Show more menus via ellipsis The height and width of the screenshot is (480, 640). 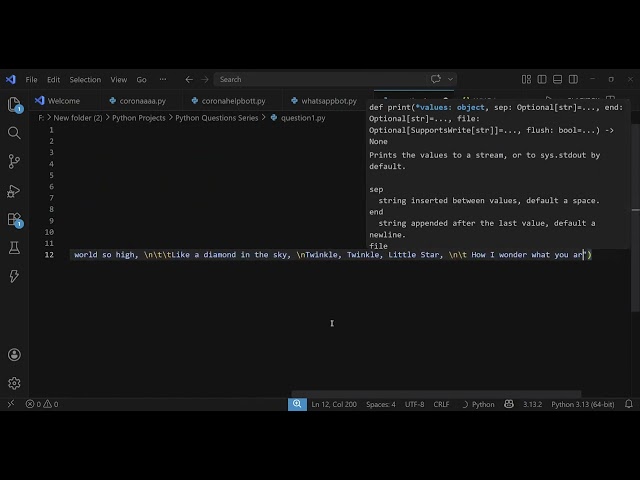click(x=163, y=79)
